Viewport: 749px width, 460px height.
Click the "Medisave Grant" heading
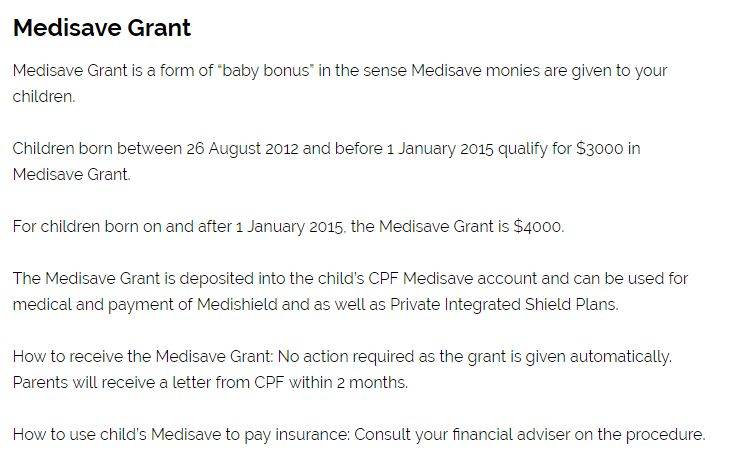click(x=101, y=27)
